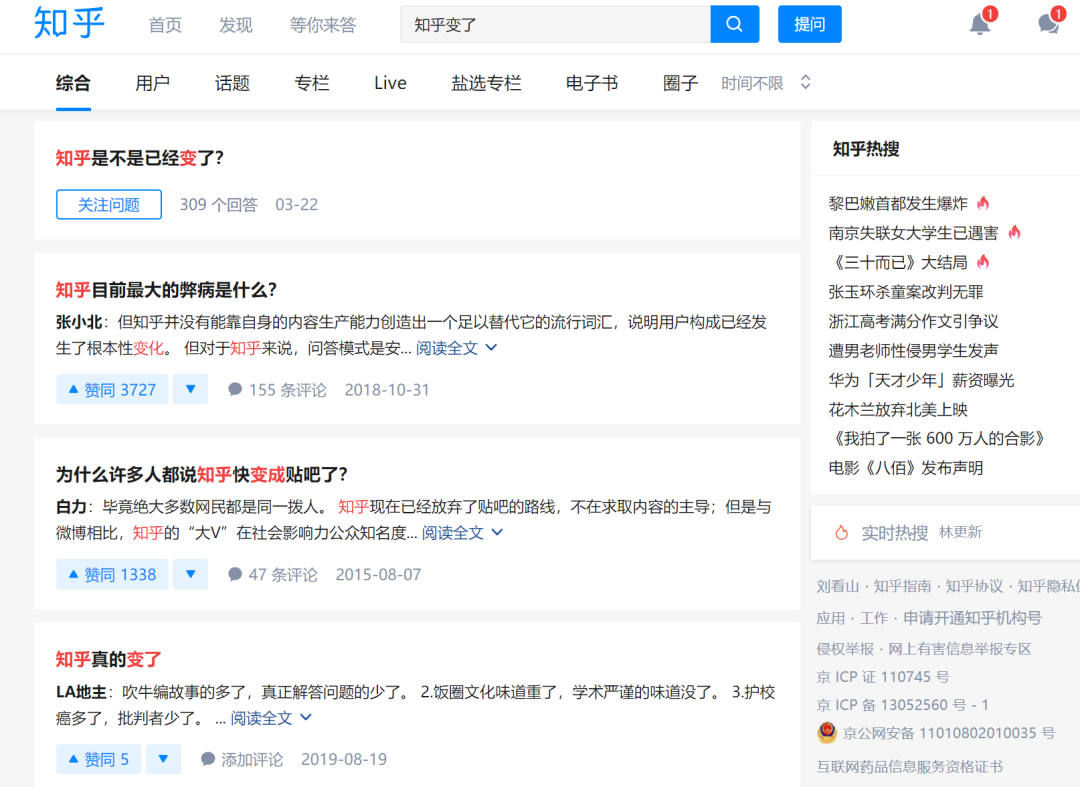Expand 阅读全文 on the 白力 answer
Image resolution: width=1080 pixels, height=787 pixels.
tap(462, 532)
